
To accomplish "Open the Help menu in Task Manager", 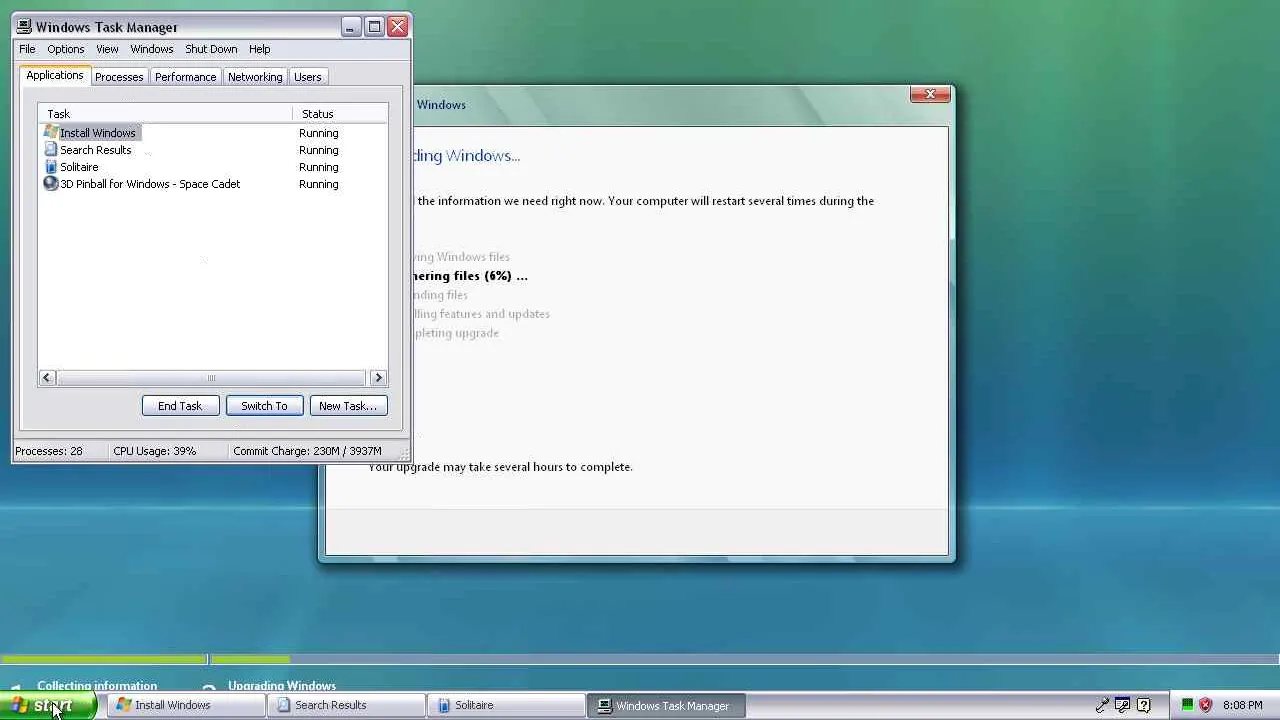I will 259,49.
